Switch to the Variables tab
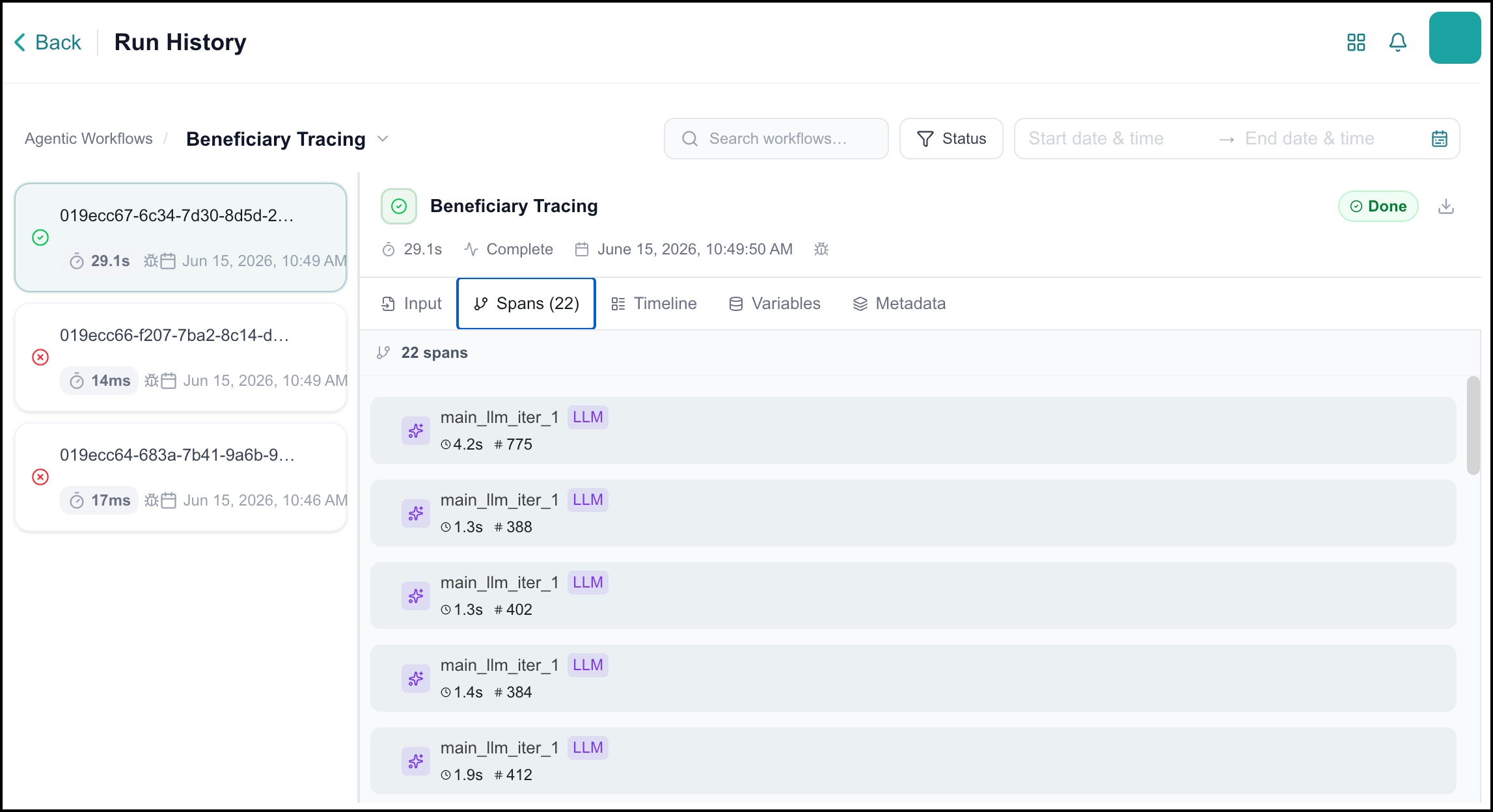This screenshot has height=812, width=1493. (774, 304)
